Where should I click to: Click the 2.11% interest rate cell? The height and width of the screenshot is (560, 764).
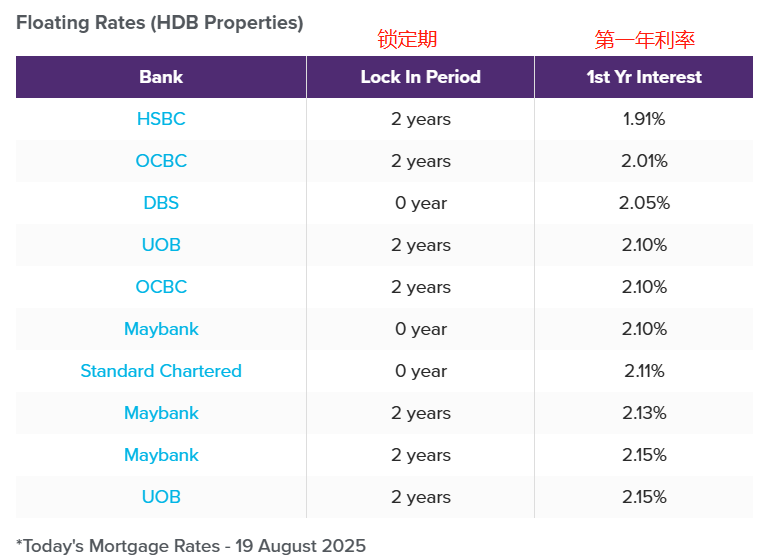tap(644, 371)
